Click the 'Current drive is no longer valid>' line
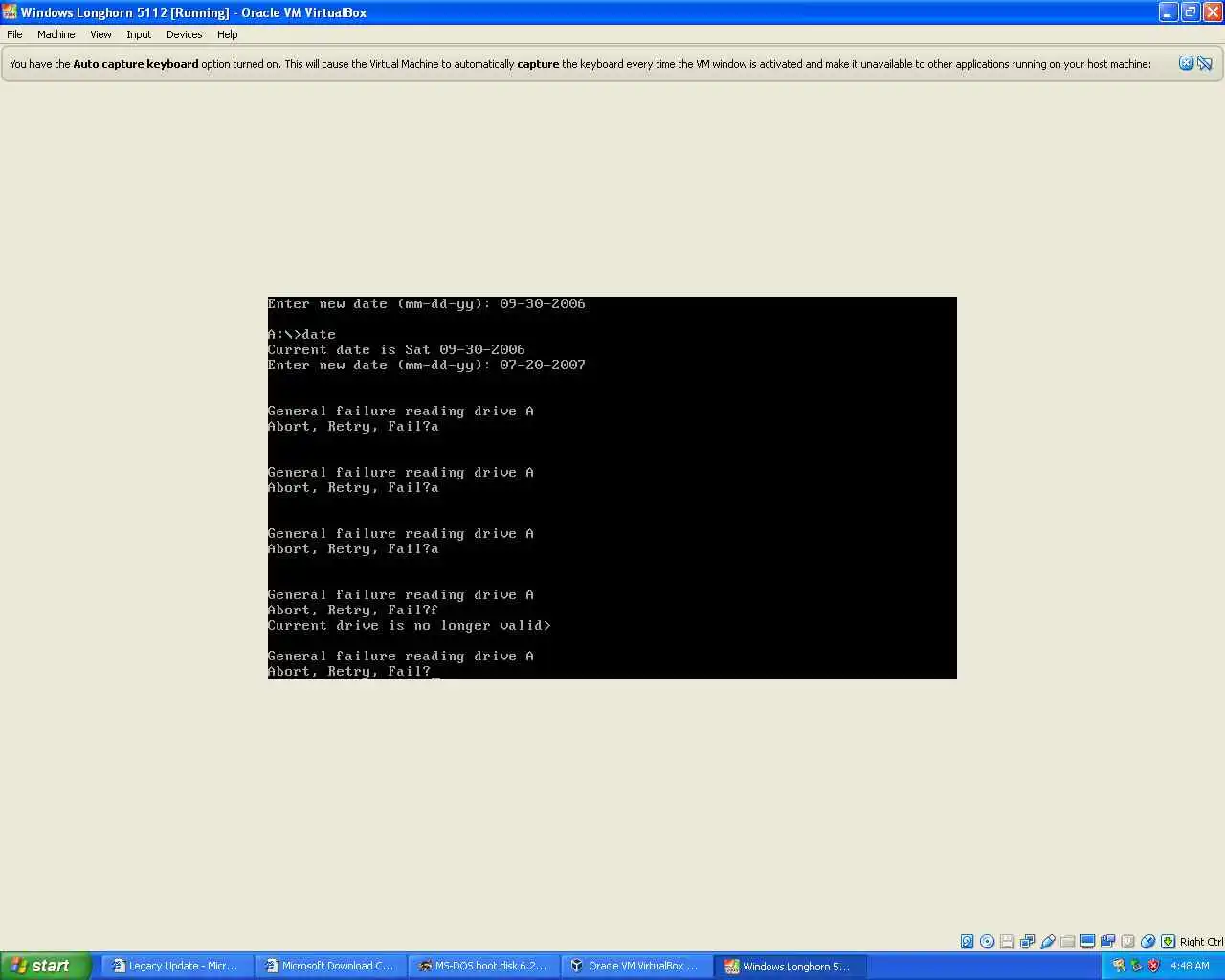This screenshot has width=1225, height=980. pyautogui.click(x=409, y=625)
